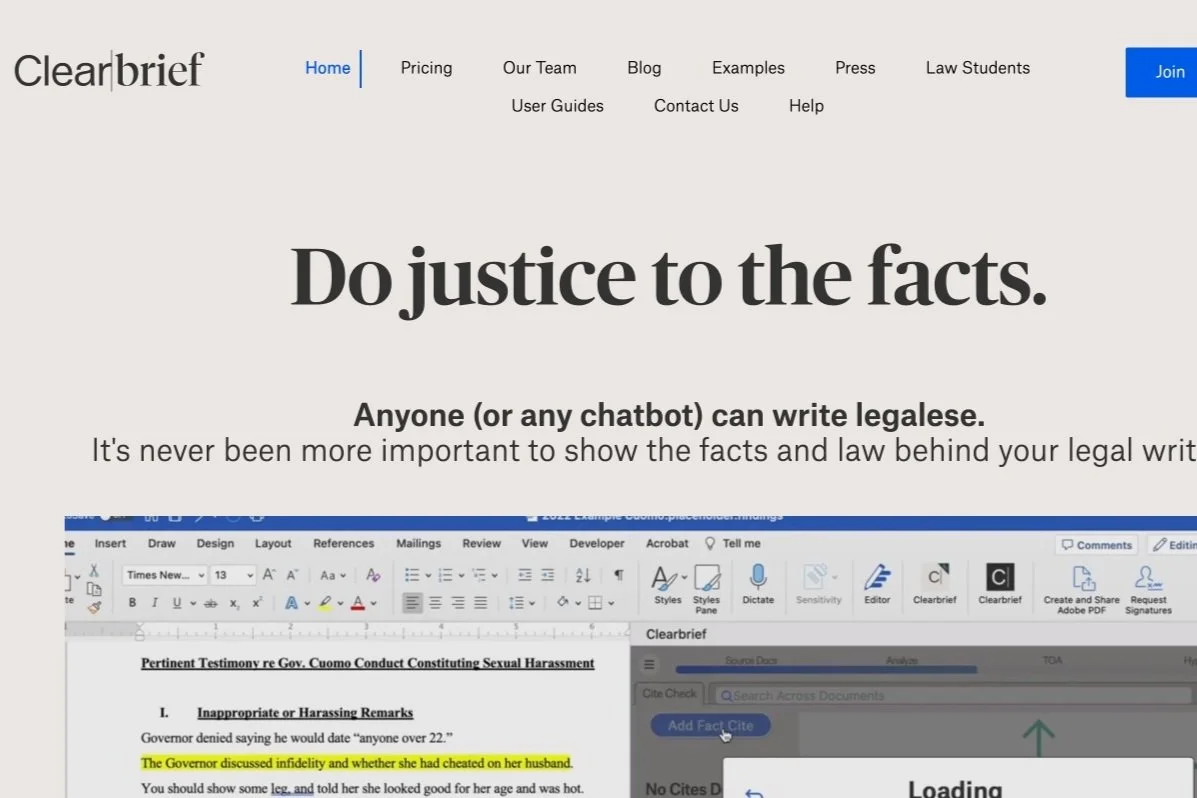Select the Home nav link
The image size is (1197, 798).
(x=327, y=68)
